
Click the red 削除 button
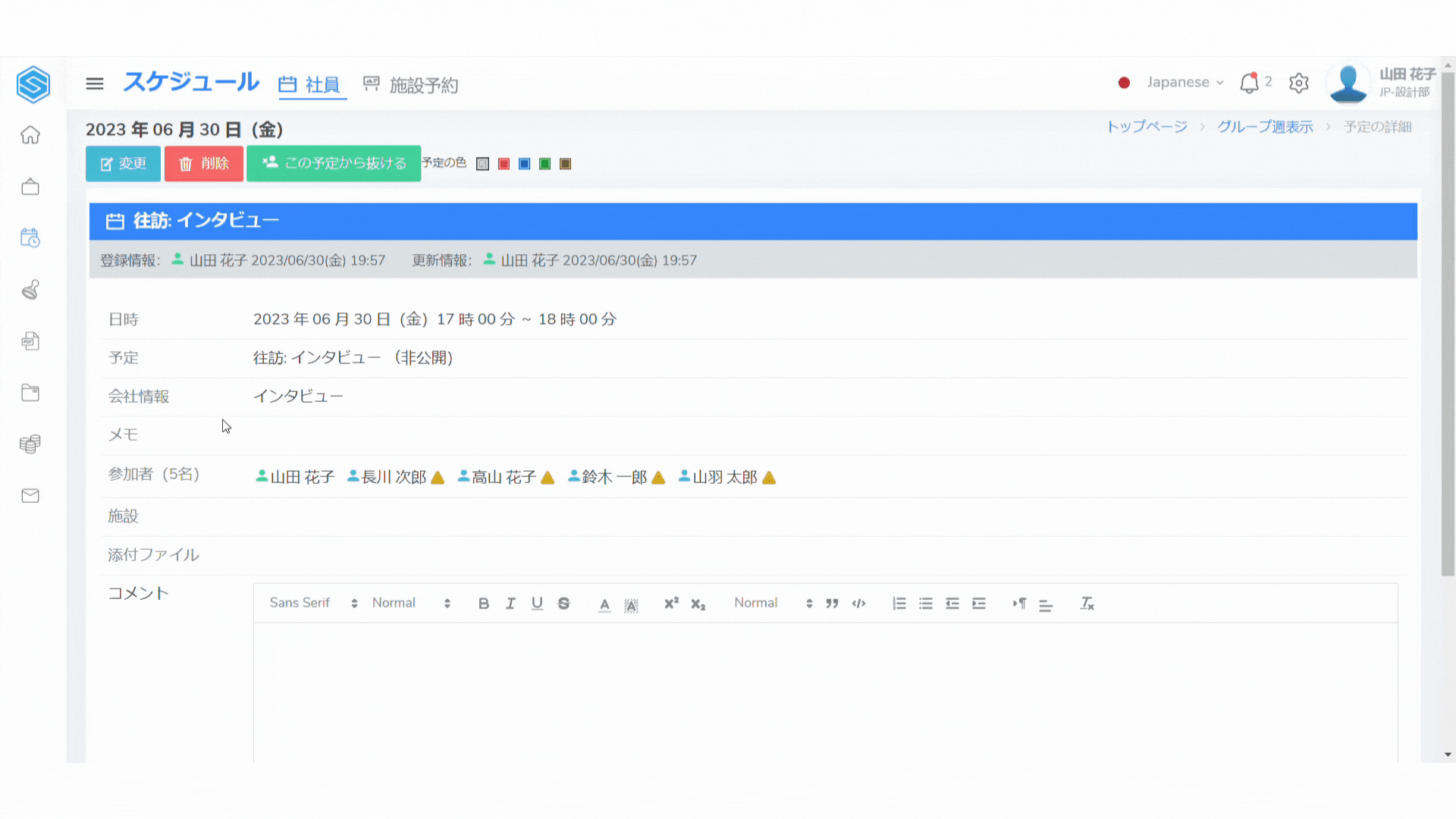tap(204, 164)
